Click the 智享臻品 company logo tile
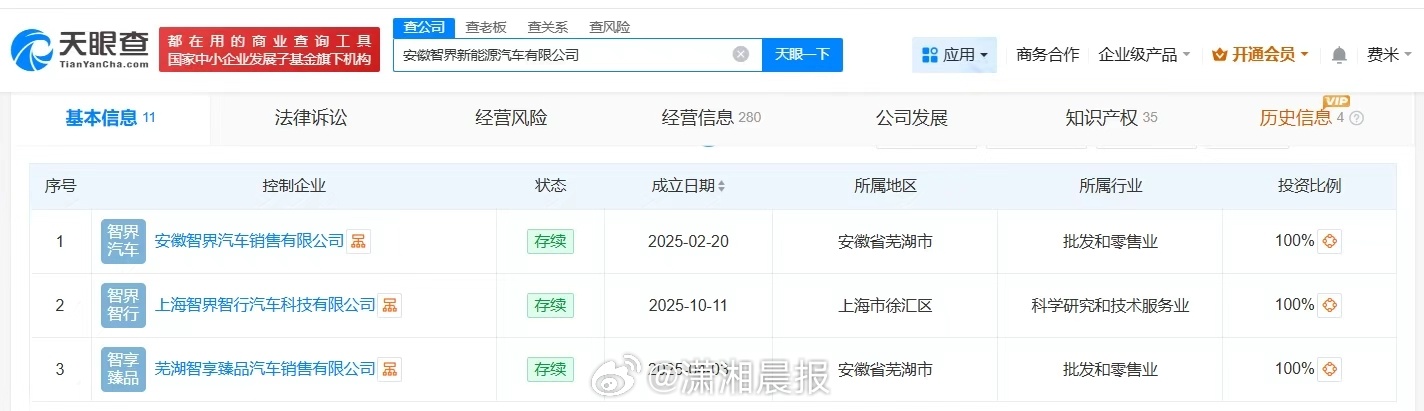Image resolution: width=1424 pixels, height=411 pixels. [123, 369]
